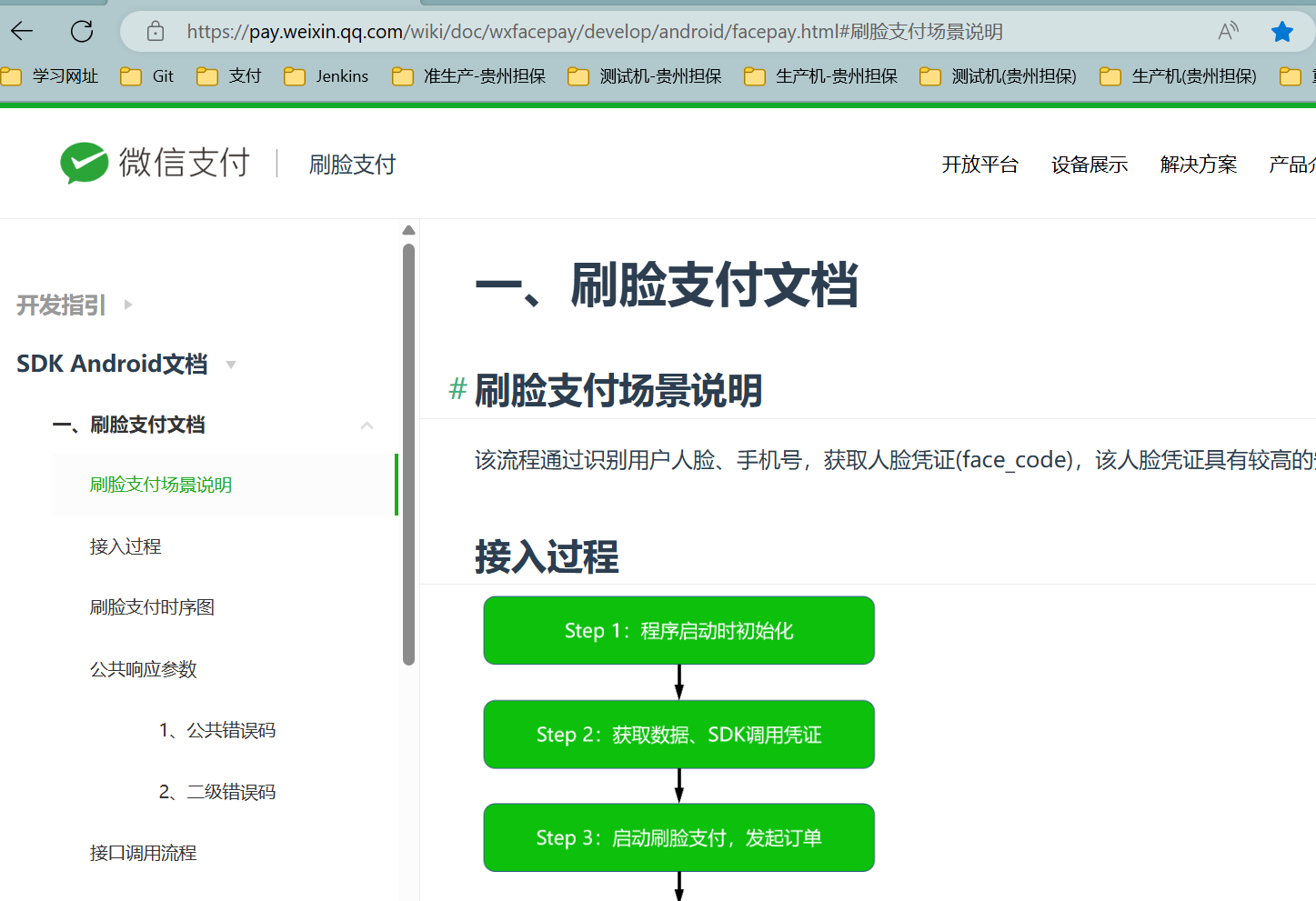Click the Step 1 程序启动时初始化 box
Image resolution: width=1316 pixels, height=901 pixels.
[x=678, y=630]
